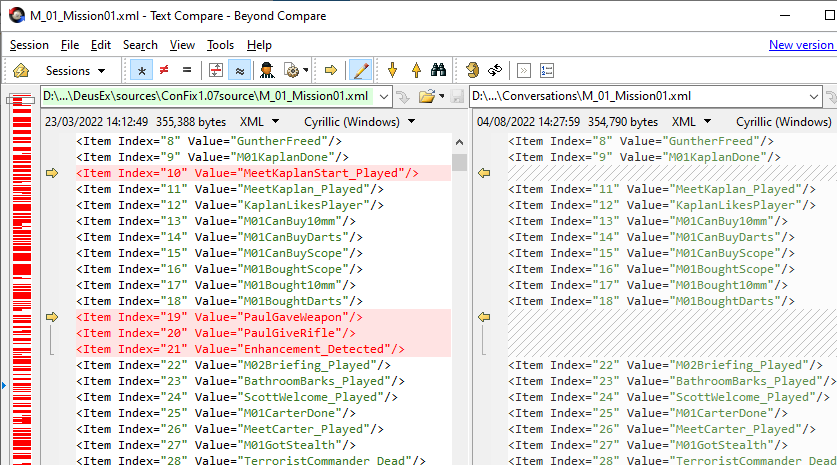Open Rules referee icon
The width and height of the screenshot is (837, 465).
click(x=267, y=70)
